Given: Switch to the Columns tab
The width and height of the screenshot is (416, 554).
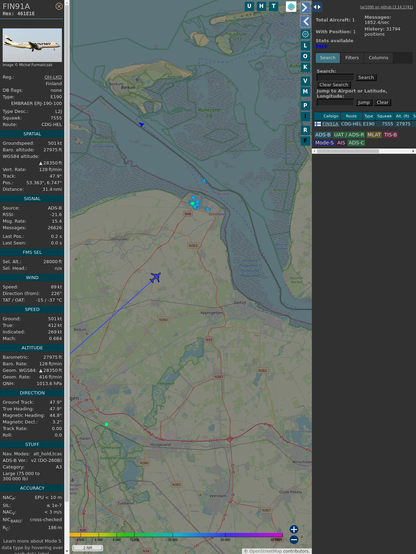Looking at the screenshot, I should [378, 58].
